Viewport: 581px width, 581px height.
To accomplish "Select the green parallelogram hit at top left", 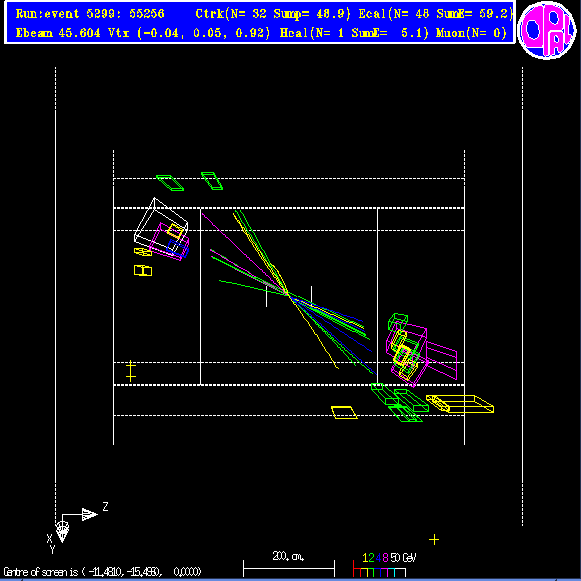I will coord(170,183).
